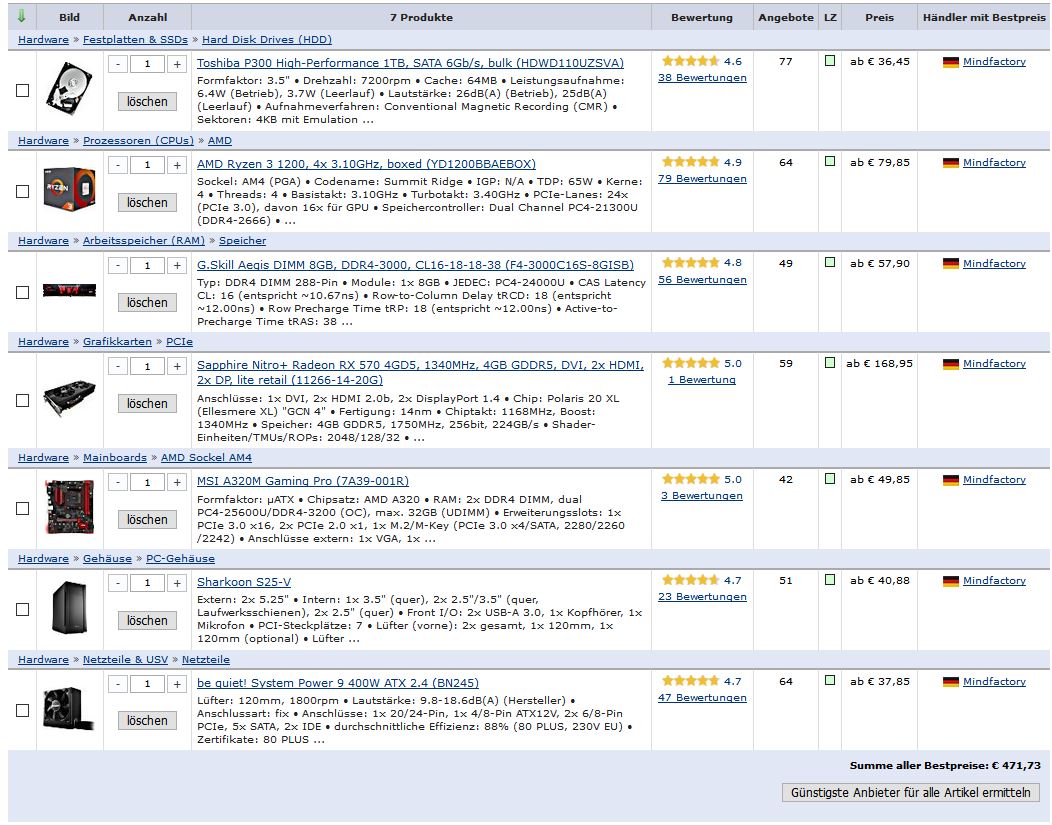This screenshot has height=825, width=1052.
Task: Select the MSI A320M row checkbox
Action: (x=22, y=508)
